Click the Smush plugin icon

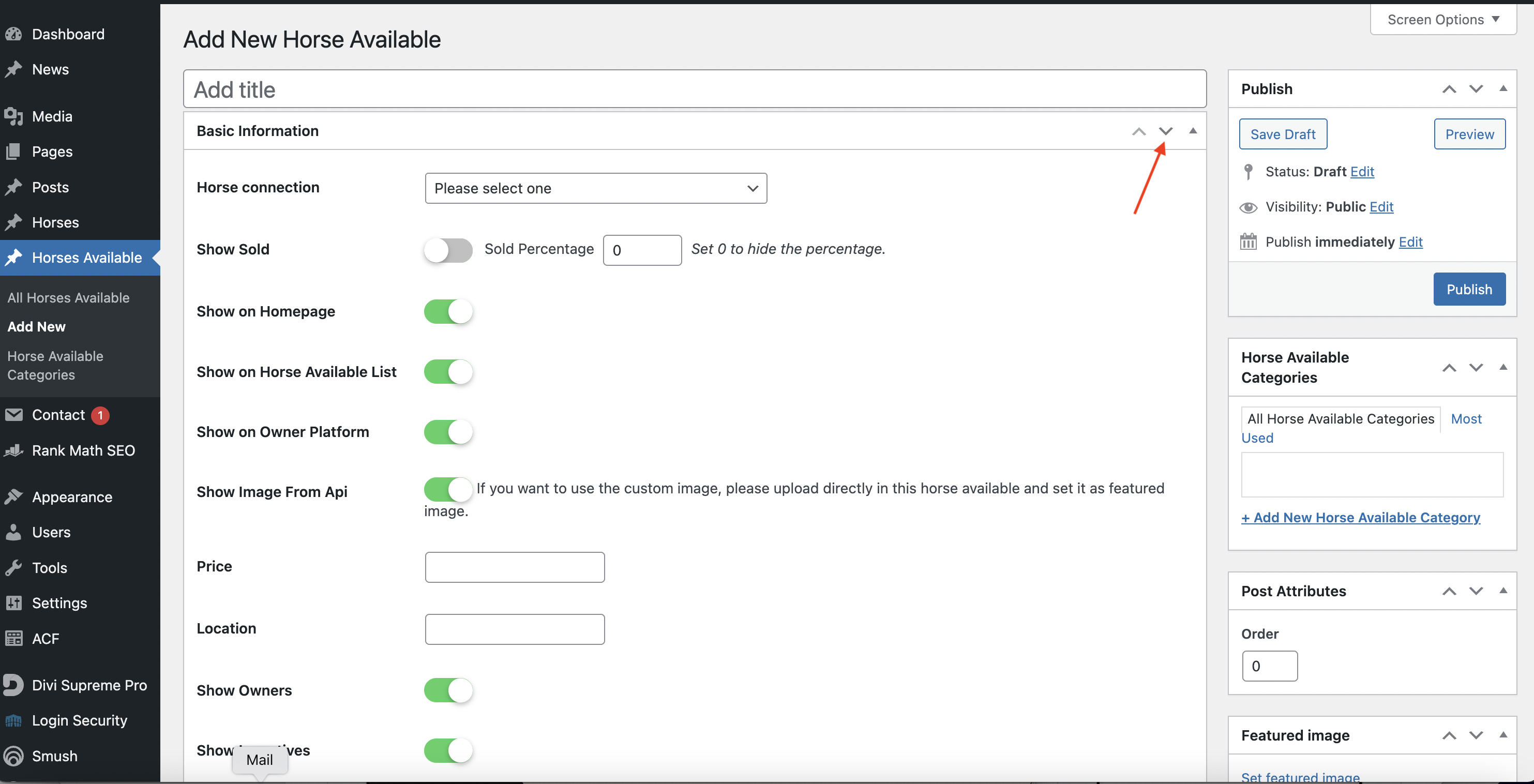[x=13, y=756]
